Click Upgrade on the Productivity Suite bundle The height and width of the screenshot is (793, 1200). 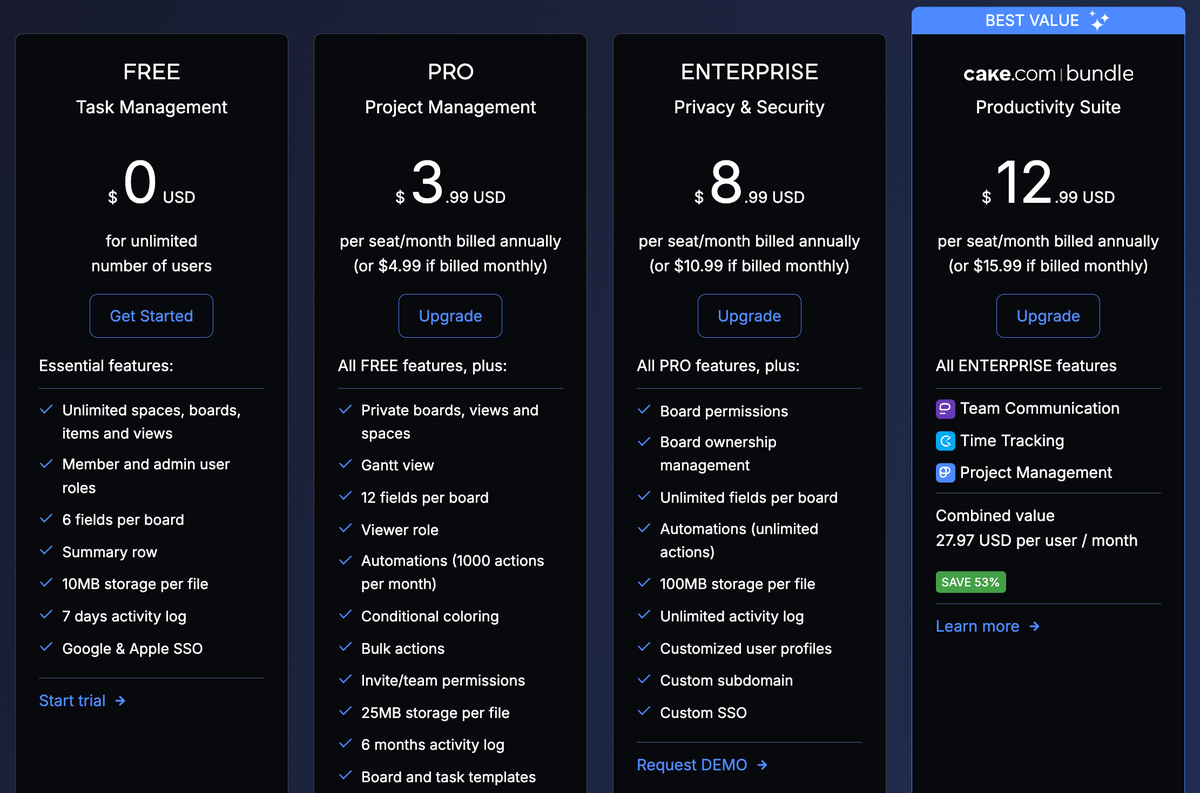(x=1048, y=315)
